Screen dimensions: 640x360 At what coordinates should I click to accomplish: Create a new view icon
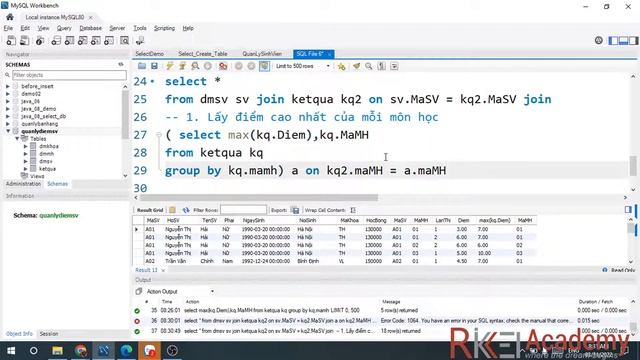point(82,40)
